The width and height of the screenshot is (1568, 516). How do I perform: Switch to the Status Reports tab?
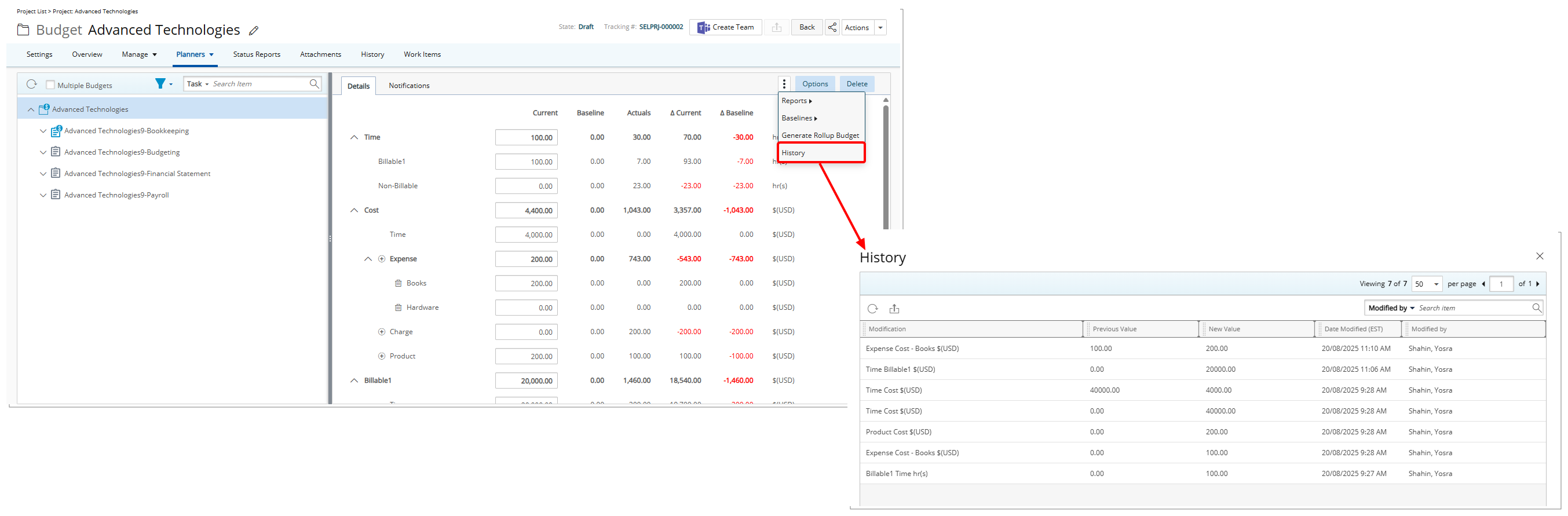coord(257,54)
